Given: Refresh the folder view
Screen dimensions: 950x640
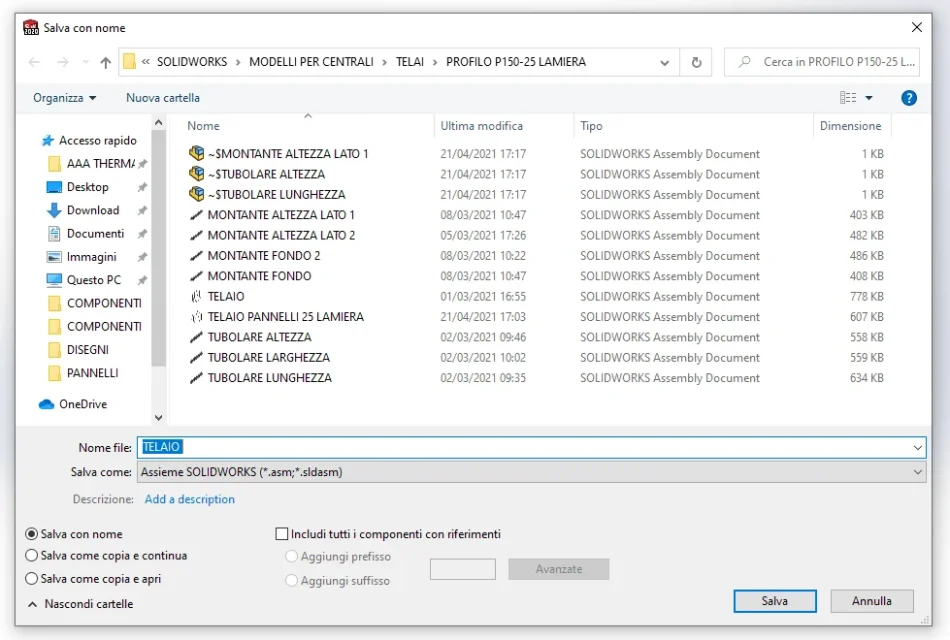Looking at the screenshot, I should [x=696, y=62].
